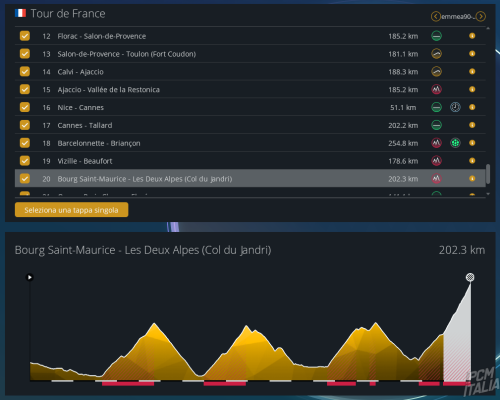
Task: Toggle the stage 19 Vizille - Beaufort checkbox
Action: coord(25,161)
